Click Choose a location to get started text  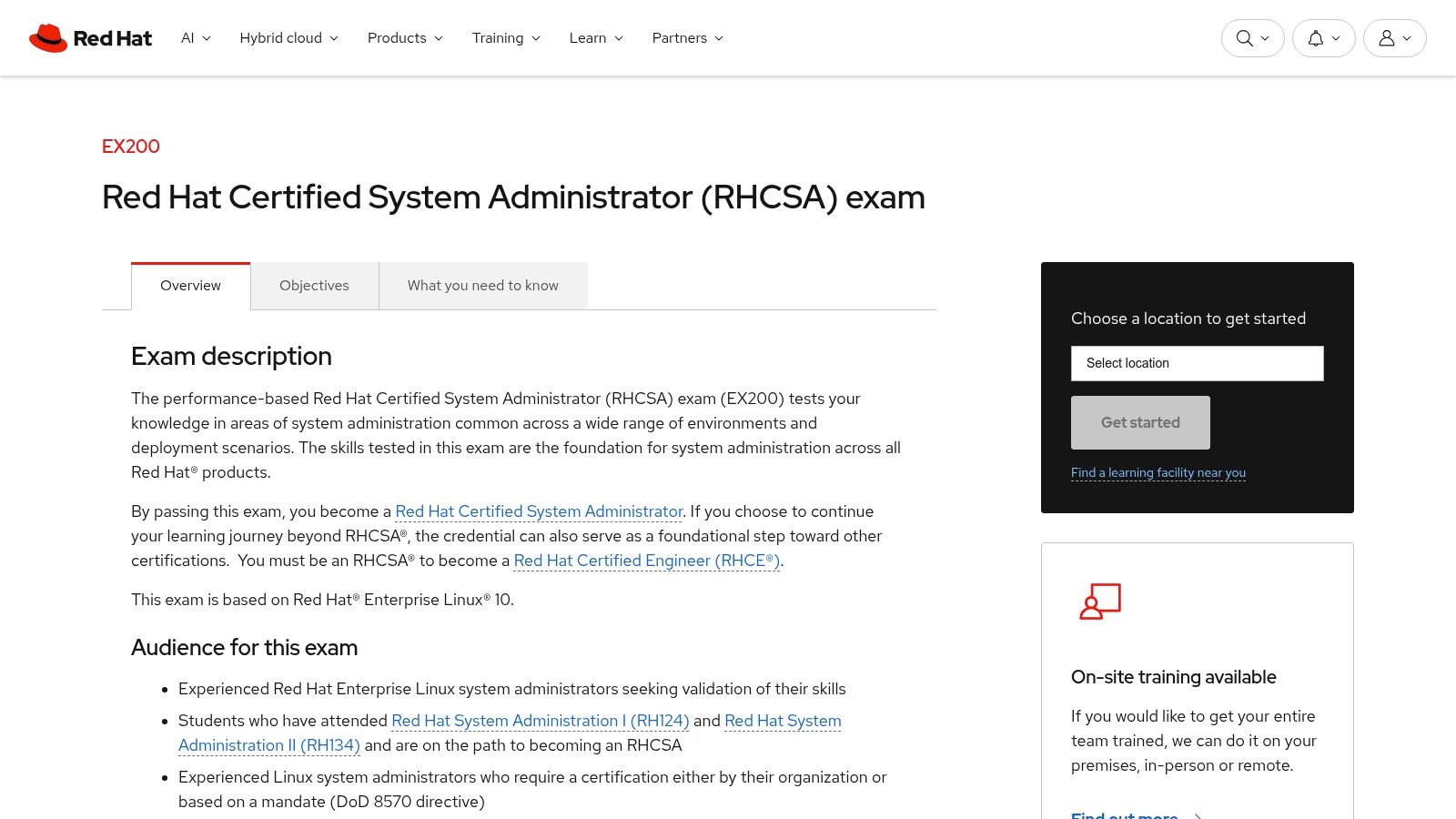(1188, 318)
